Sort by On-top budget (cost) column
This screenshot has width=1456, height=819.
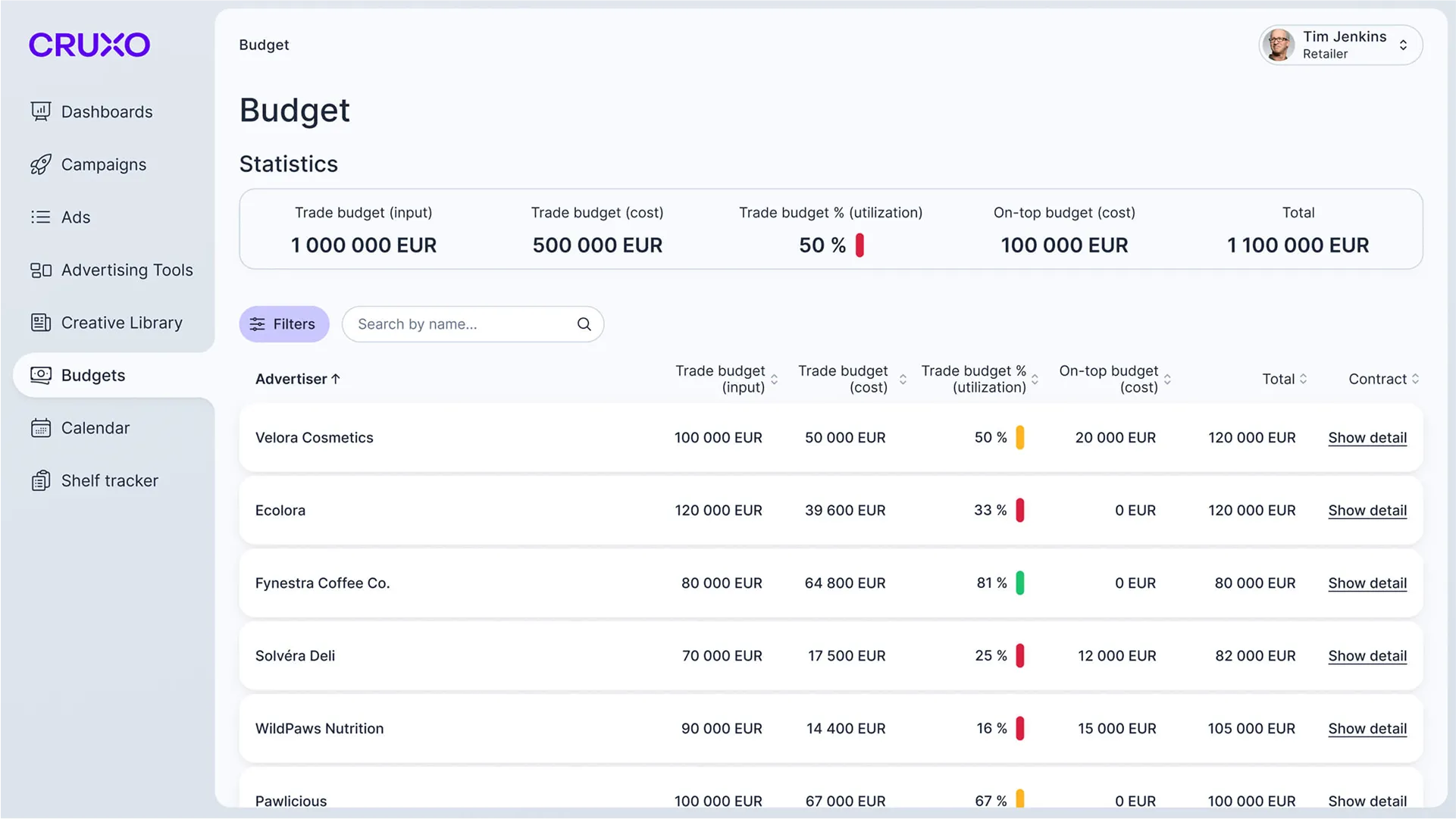click(1167, 379)
